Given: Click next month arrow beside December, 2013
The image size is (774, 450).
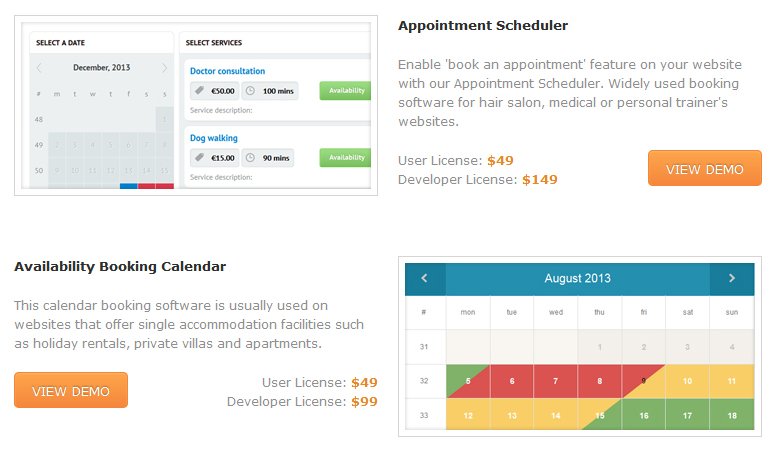Looking at the screenshot, I should (164, 68).
